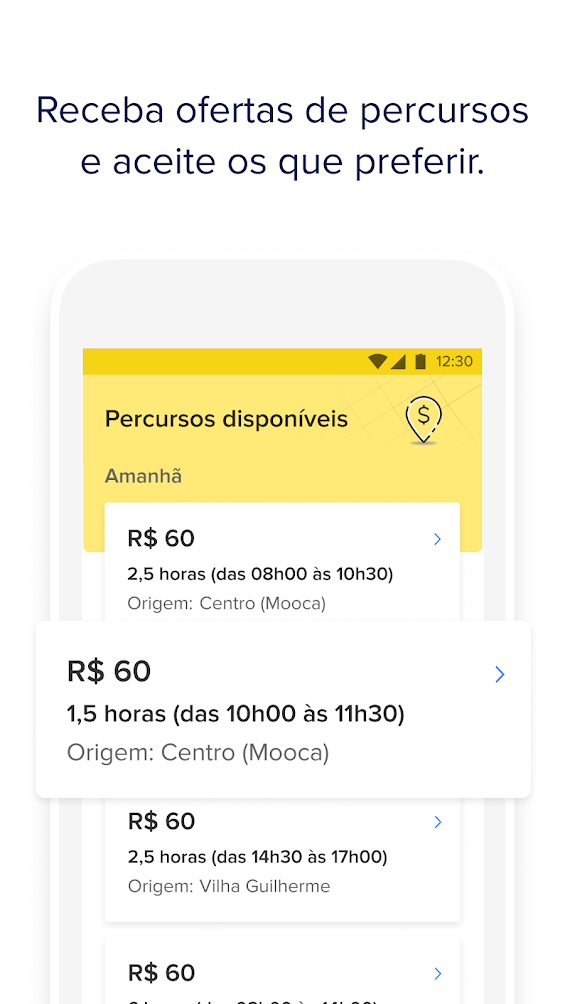
Task: Tap the 12:30 clock in status bar
Action: click(x=454, y=362)
